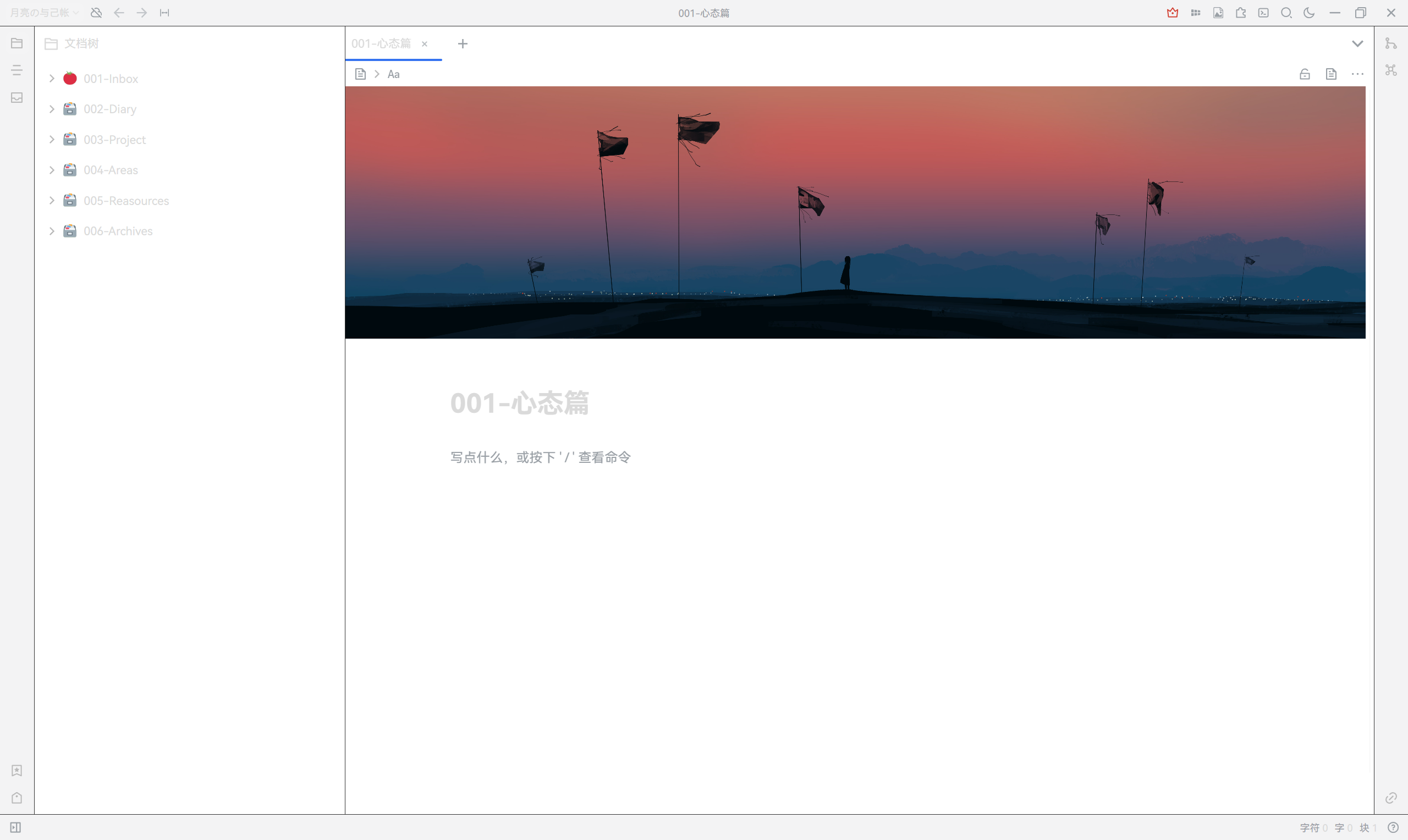
Task: Expand the 001-Inbox notebook
Action: tap(52, 79)
